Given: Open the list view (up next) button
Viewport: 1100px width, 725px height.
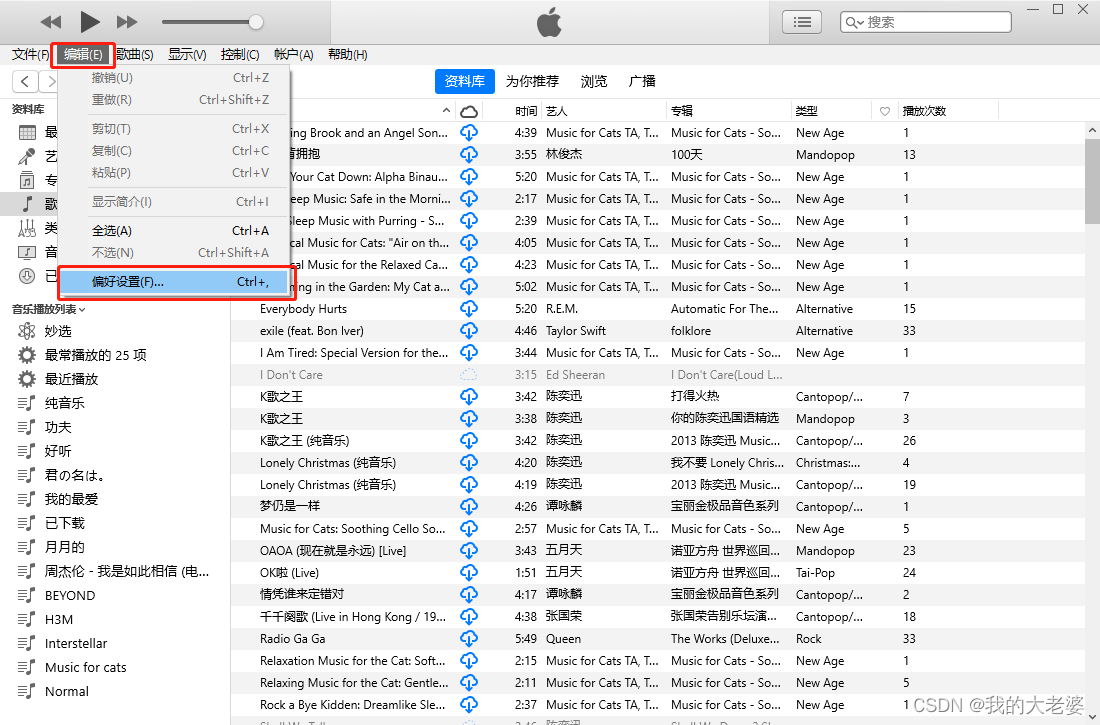Looking at the screenshot, I should 802,22.
